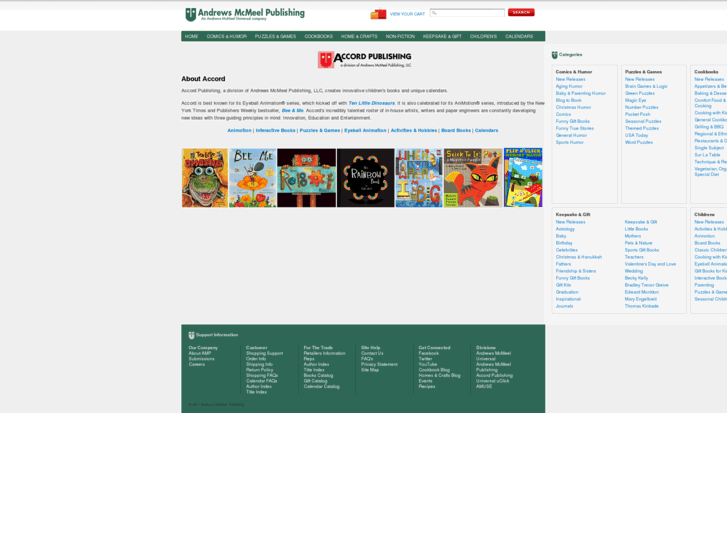Click the Valentine's Day and Love link
The image size is (727, 545).
(650, 264)
